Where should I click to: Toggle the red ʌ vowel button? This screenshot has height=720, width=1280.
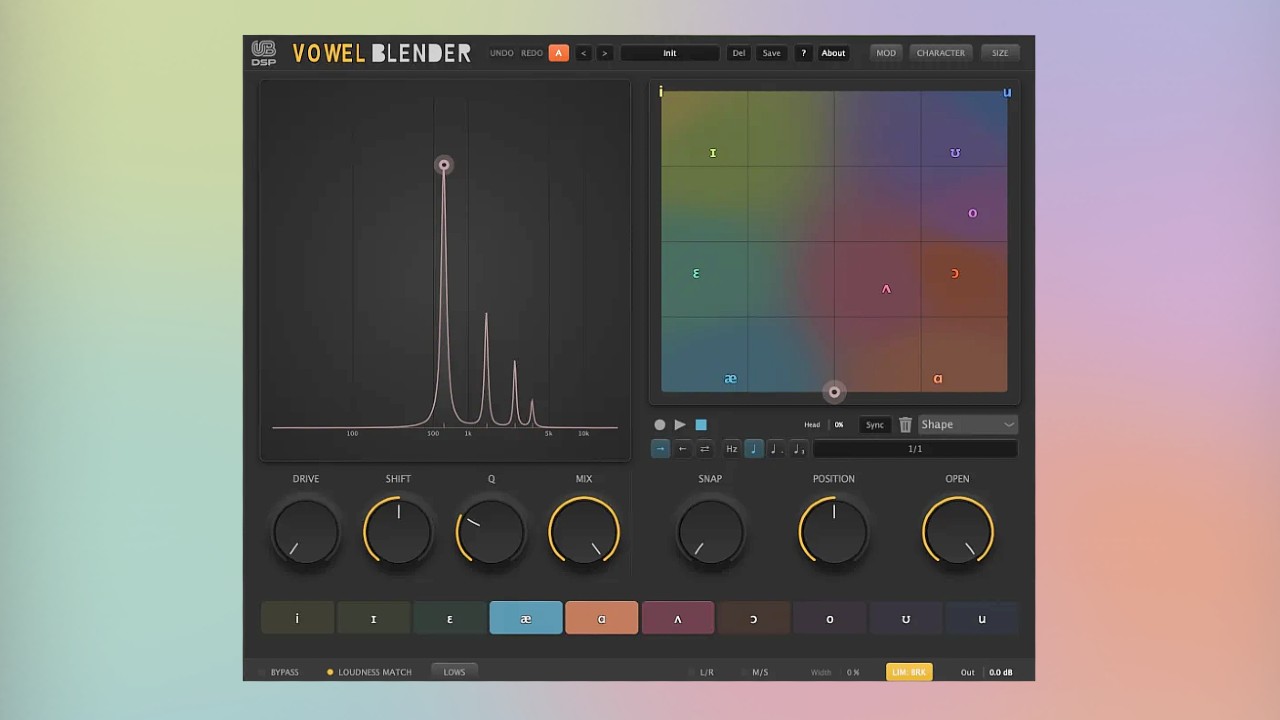click(678, 618)
